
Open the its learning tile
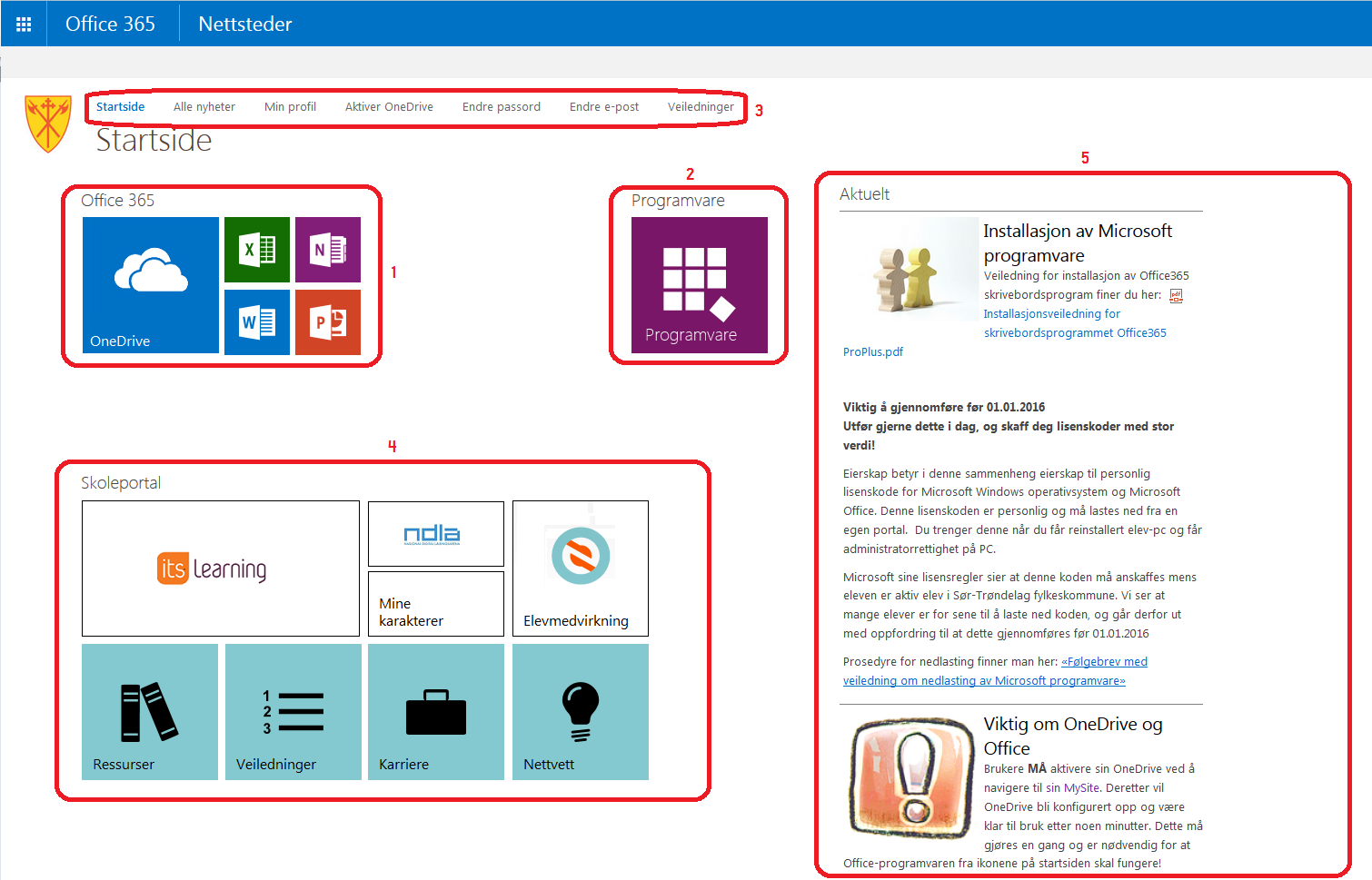coord(221,569)
